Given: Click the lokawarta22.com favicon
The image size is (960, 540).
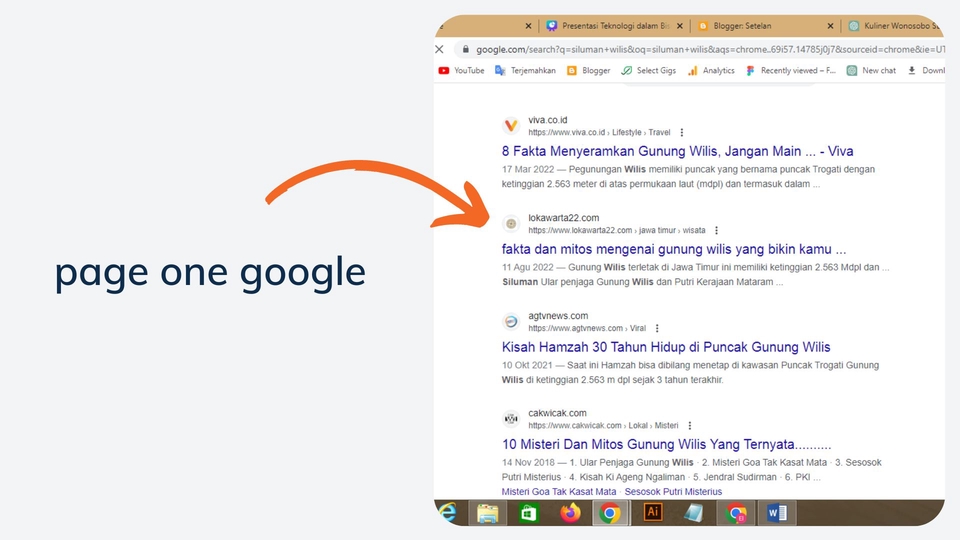Looking at the screenshot, I should [x=511, y=223].
